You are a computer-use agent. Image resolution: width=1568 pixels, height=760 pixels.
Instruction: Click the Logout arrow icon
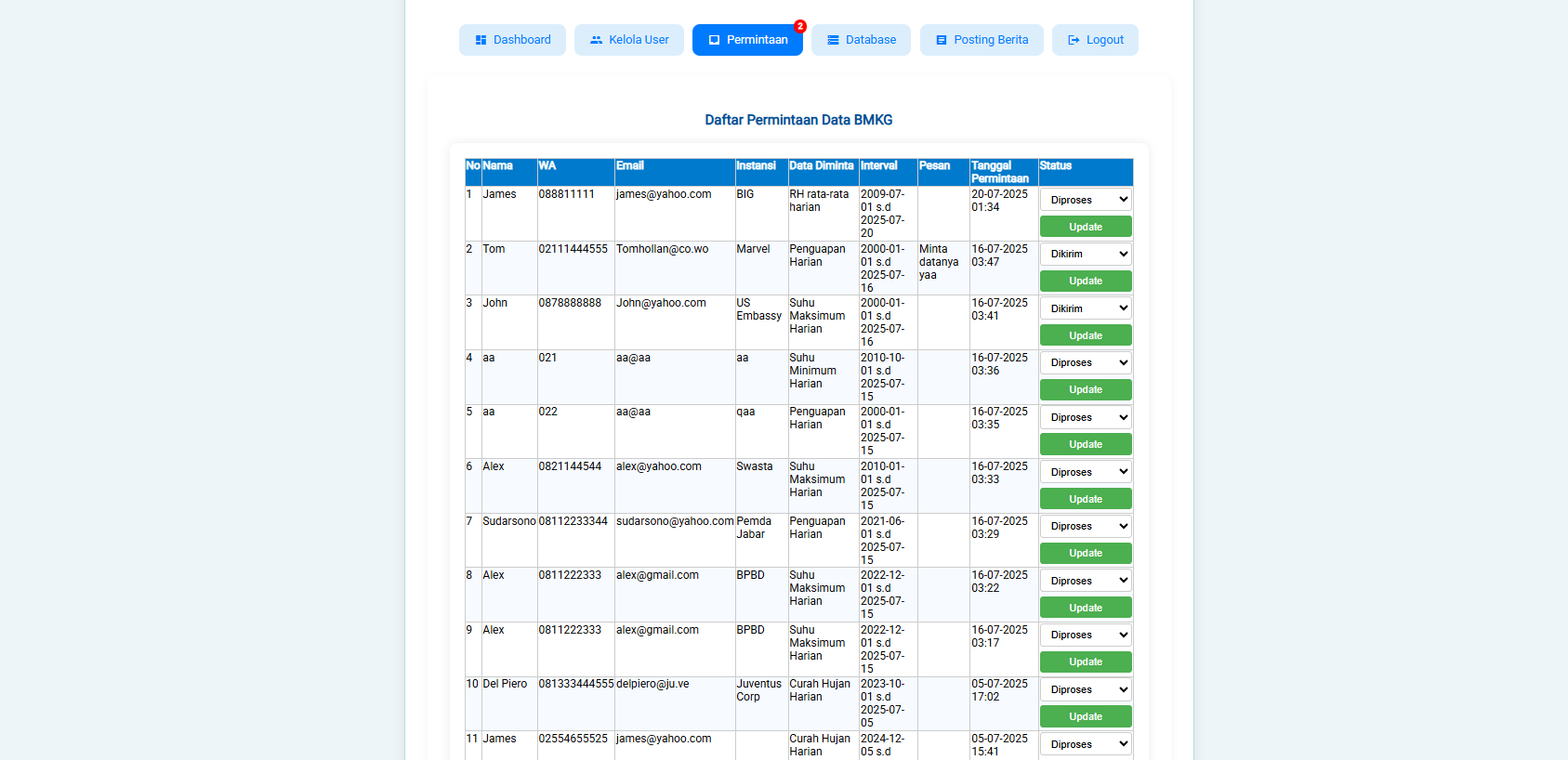coord(1074,40)
